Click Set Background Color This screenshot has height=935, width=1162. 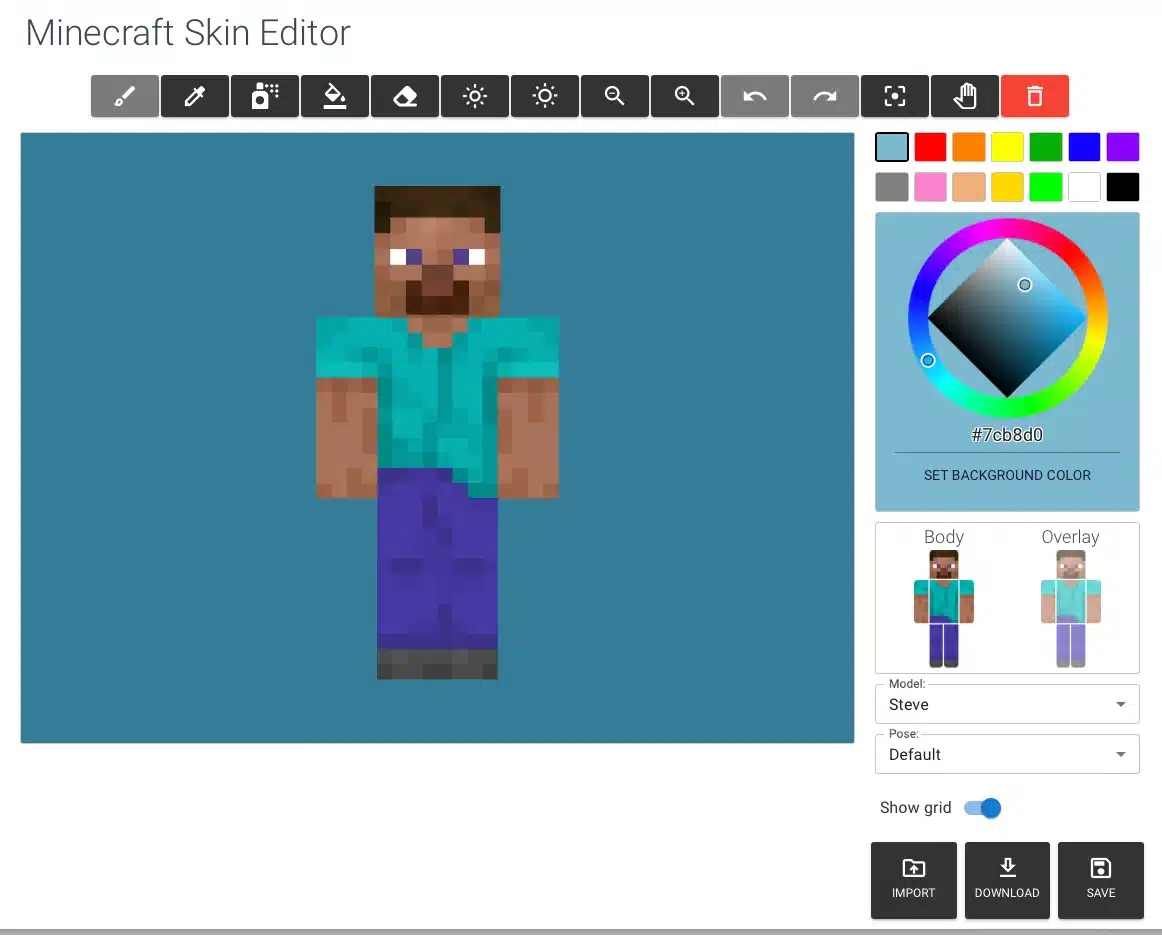click(1007, 475)
